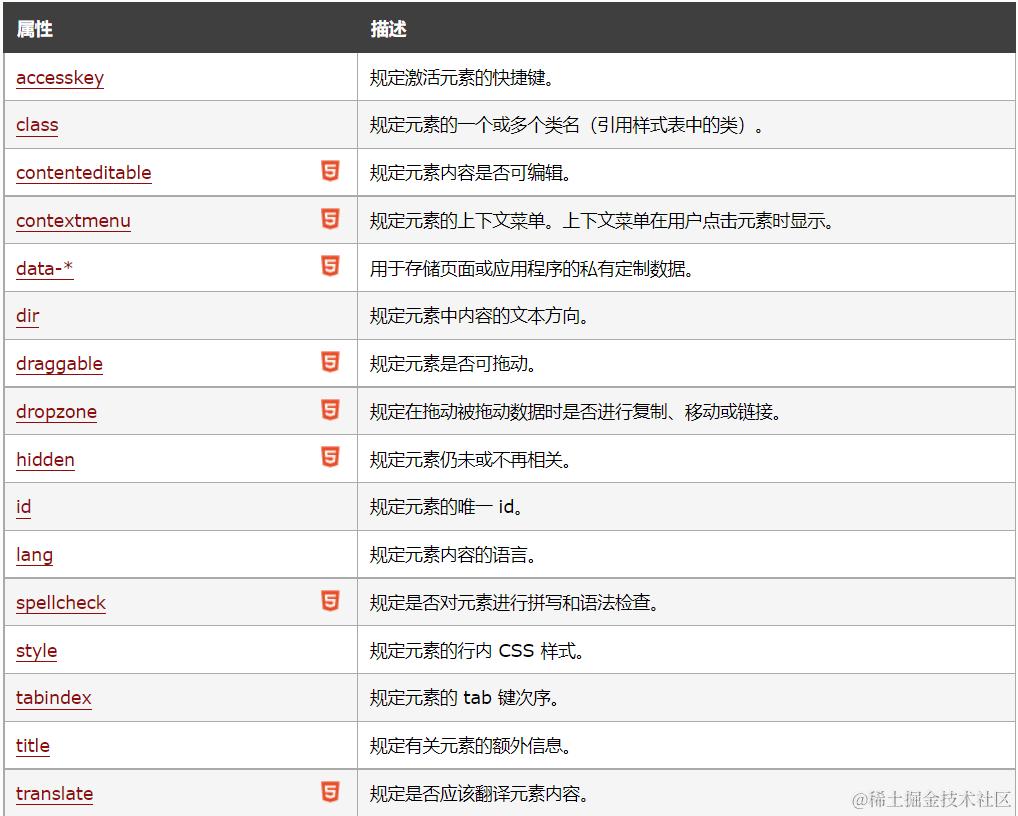Click the HTML5 badge beside dropzone
The image size is (1018, 816).
tap(330, 410)
